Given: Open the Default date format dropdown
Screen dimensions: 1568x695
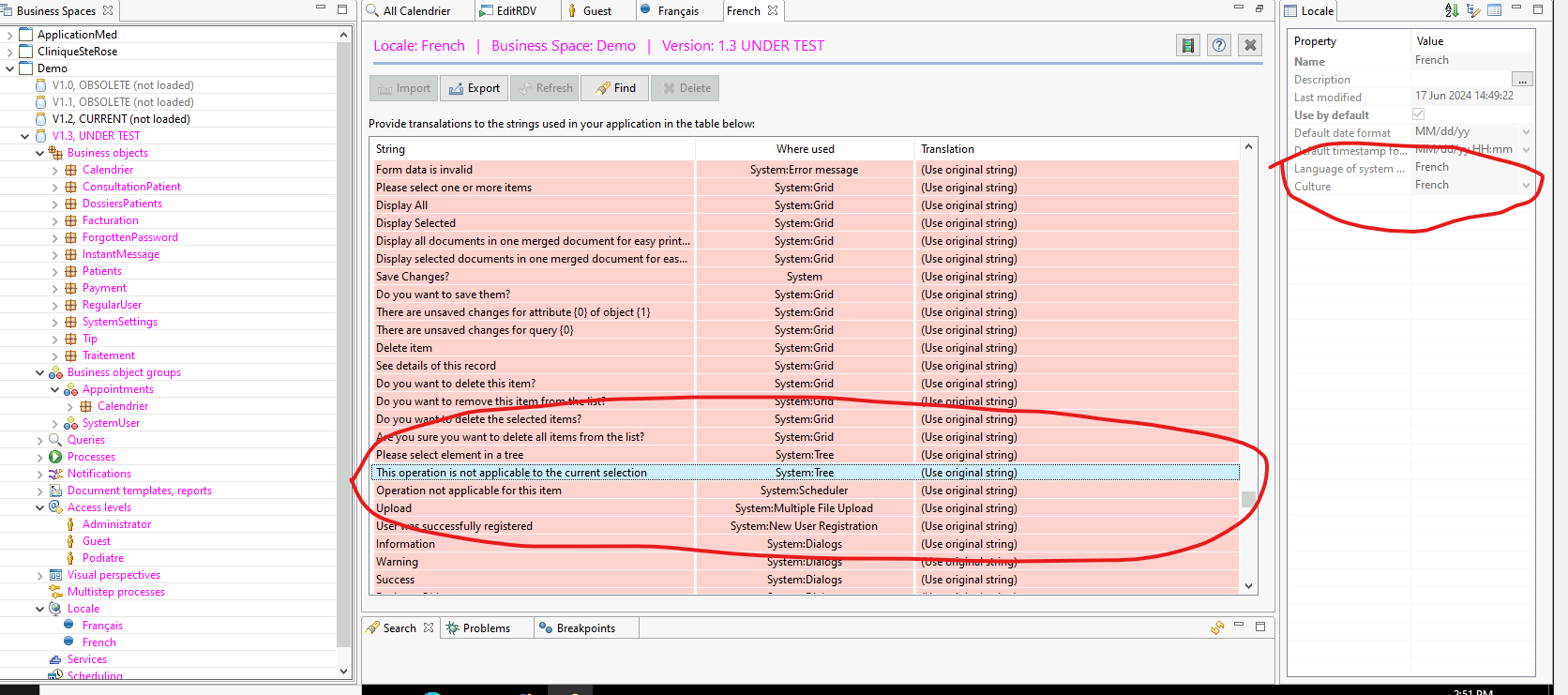Looking at the screenshot, I should tap(1526, 132).
